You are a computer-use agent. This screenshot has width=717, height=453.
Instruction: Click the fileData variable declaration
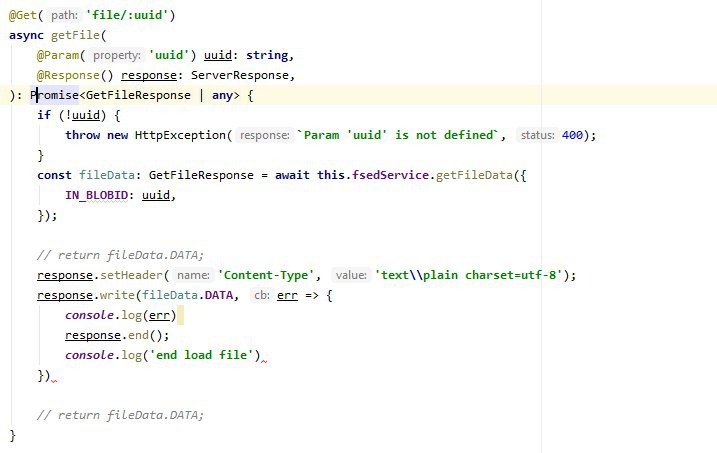tap(107, 176)
